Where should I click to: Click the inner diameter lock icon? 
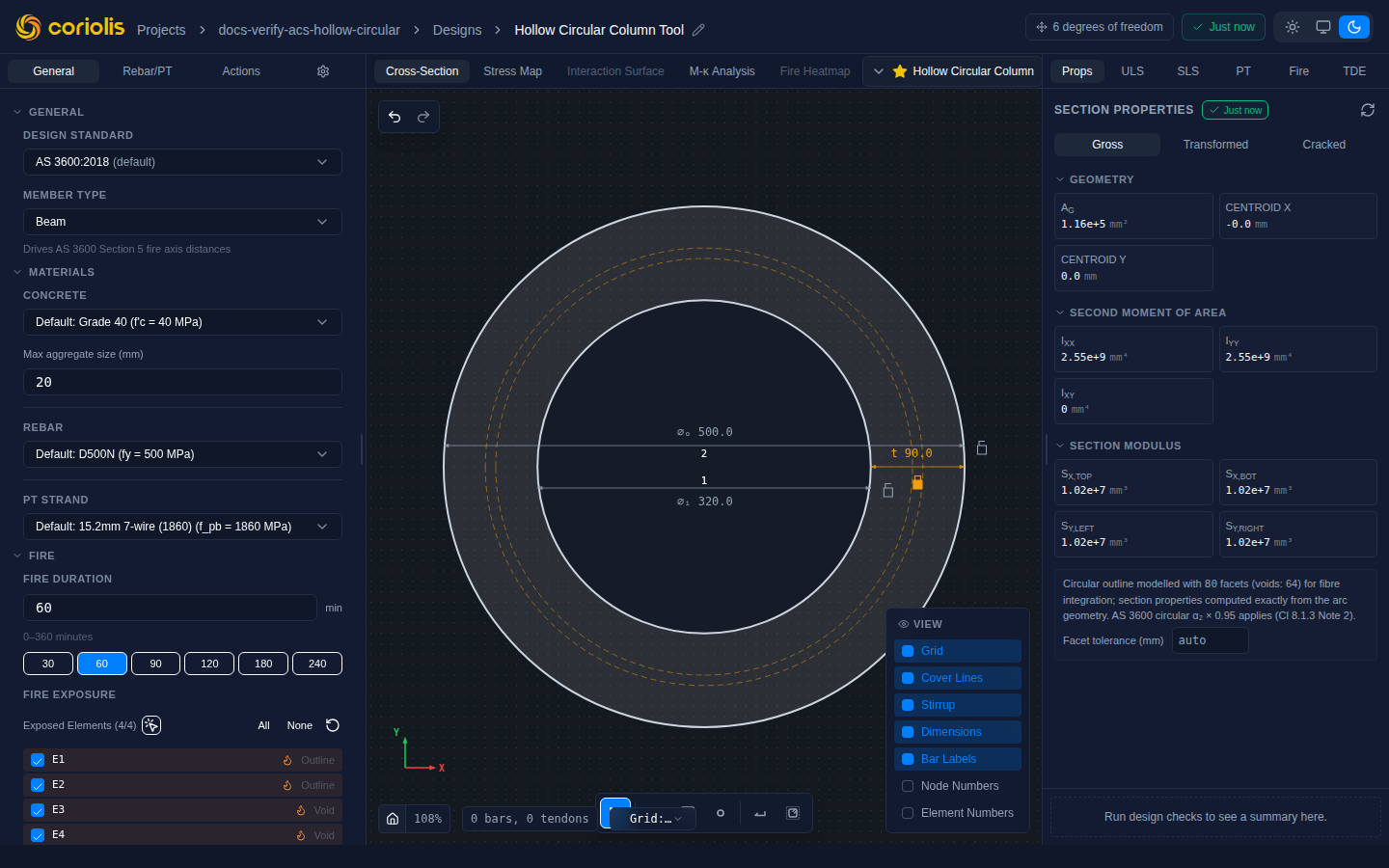888,490
